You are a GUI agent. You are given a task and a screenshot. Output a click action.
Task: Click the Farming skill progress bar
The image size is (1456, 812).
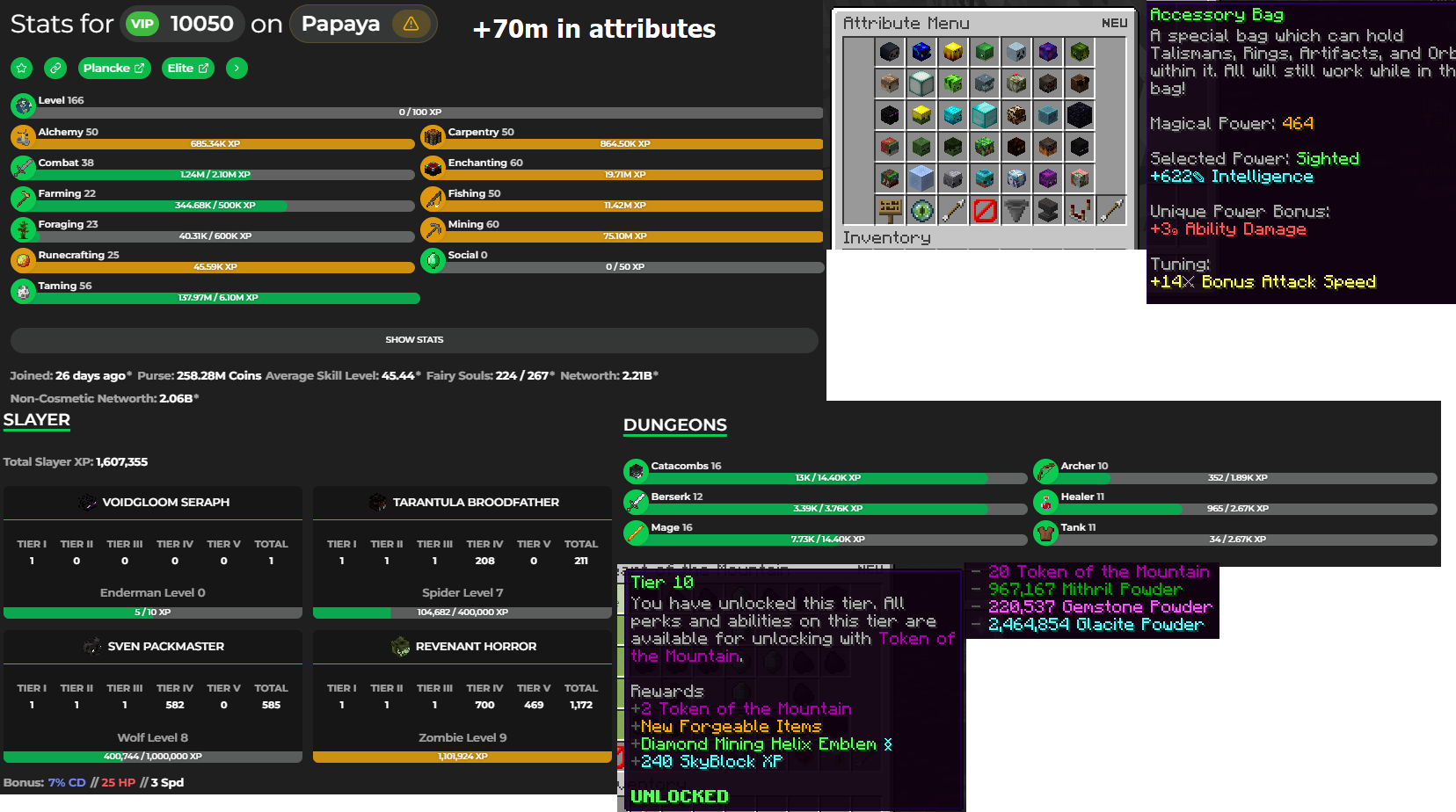pos(215,206)
